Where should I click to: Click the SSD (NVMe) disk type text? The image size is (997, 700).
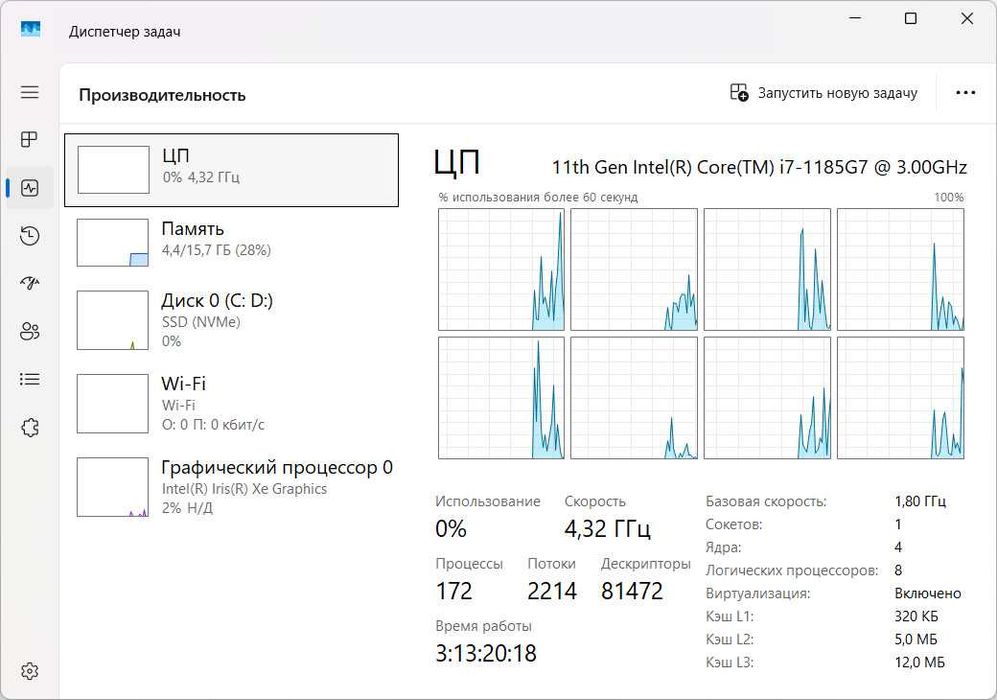[x=201, y=322]
